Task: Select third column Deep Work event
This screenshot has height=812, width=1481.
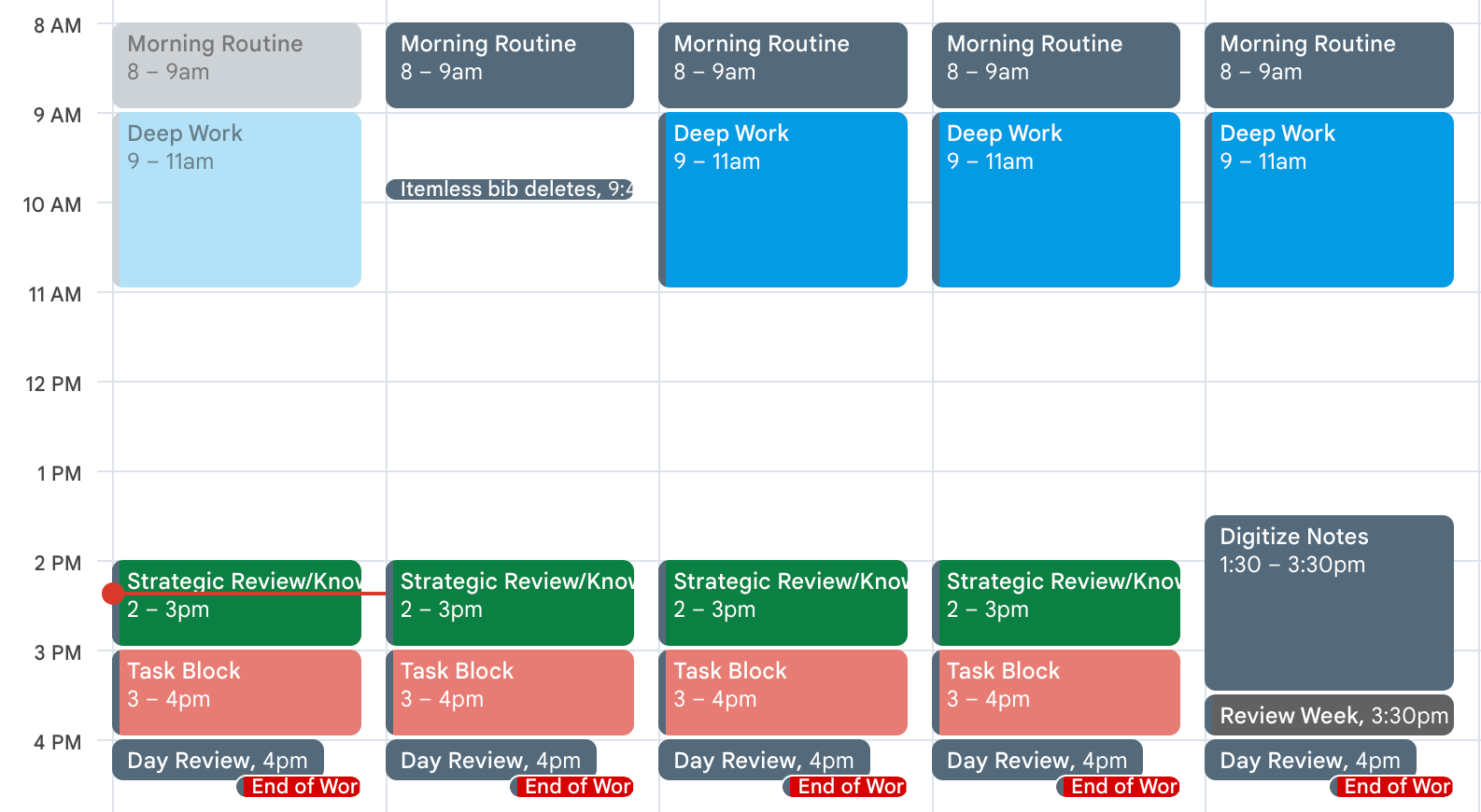Action: pyautogui.click(x=783, y=200)
